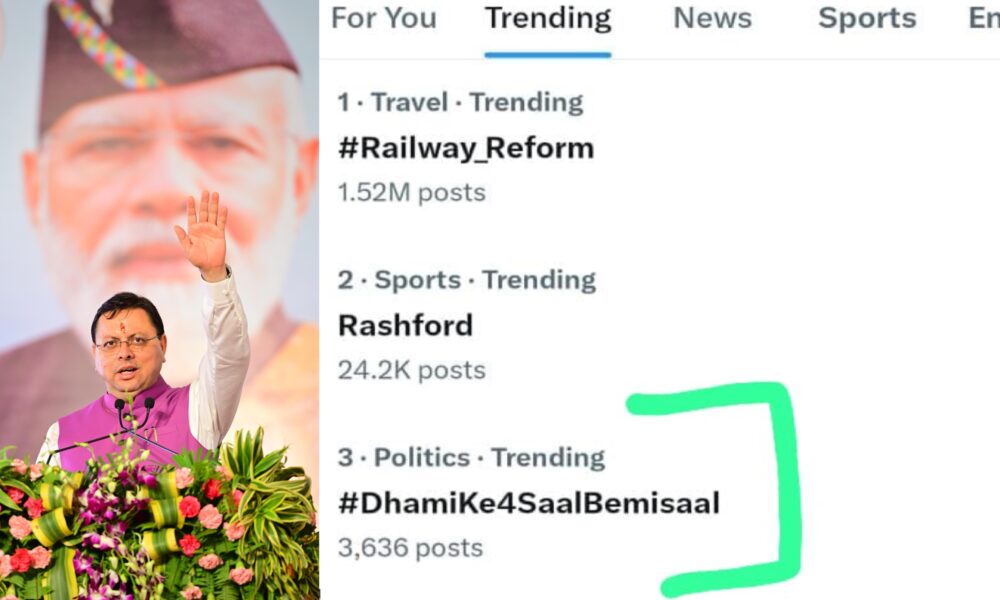Open the Rashford trending topic

pos(405,325)
